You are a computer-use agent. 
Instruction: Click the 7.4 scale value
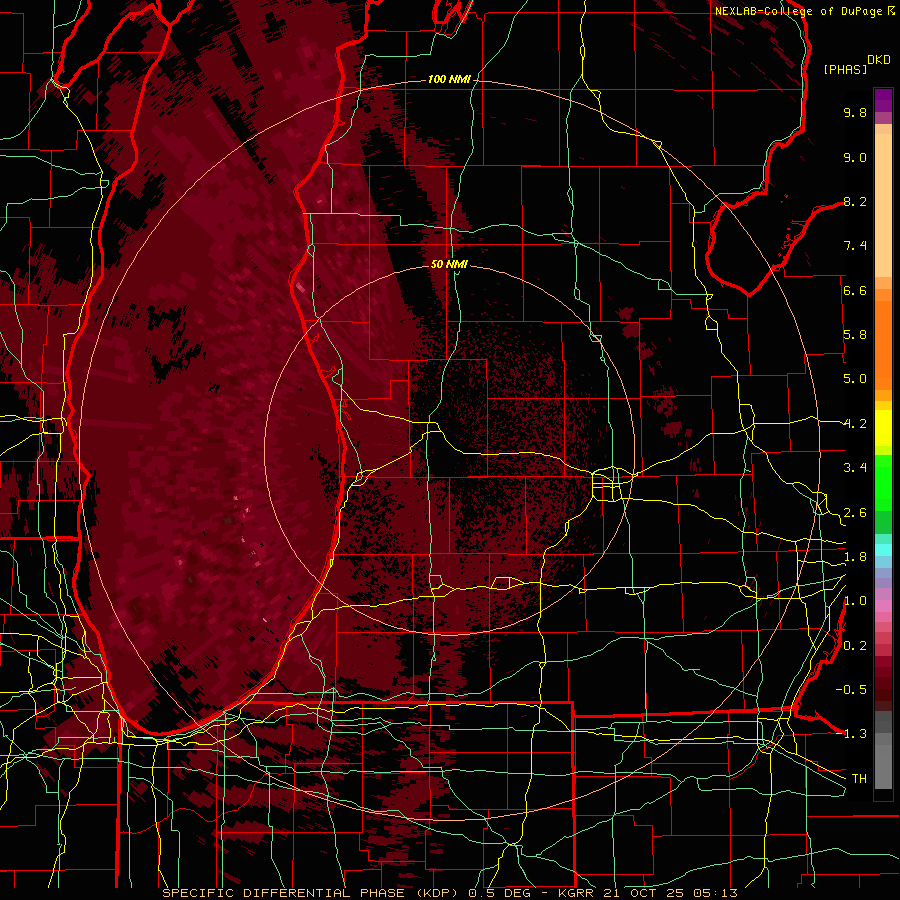pyautogui.click(x=855, y=246)
